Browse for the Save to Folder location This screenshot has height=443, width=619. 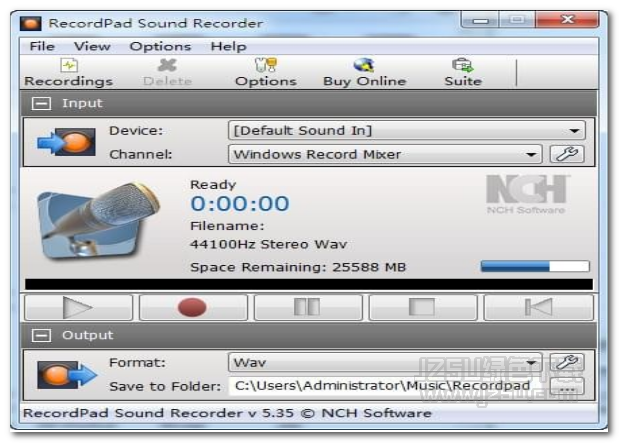567,387
